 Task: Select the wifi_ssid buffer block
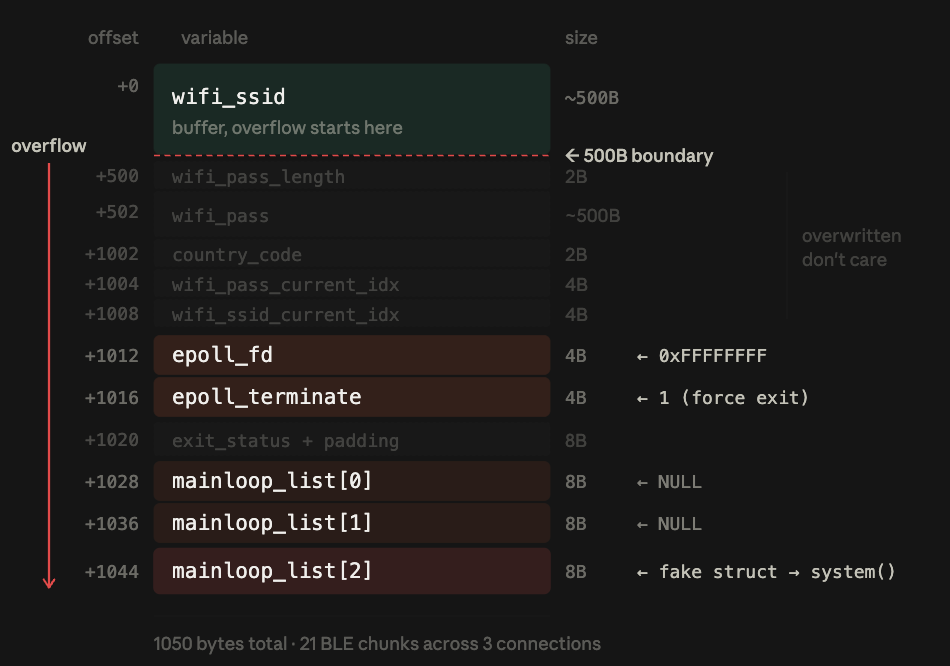point(352,108)
